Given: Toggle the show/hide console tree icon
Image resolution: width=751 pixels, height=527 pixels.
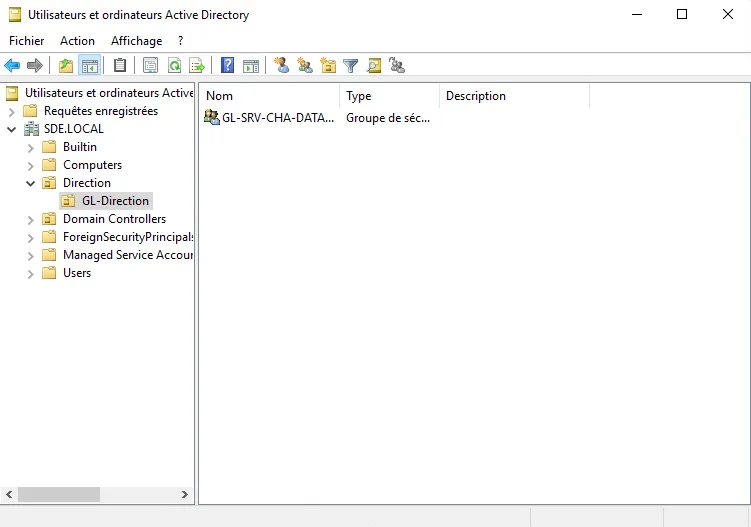Looking at the screenshot, I should (89, 66).
